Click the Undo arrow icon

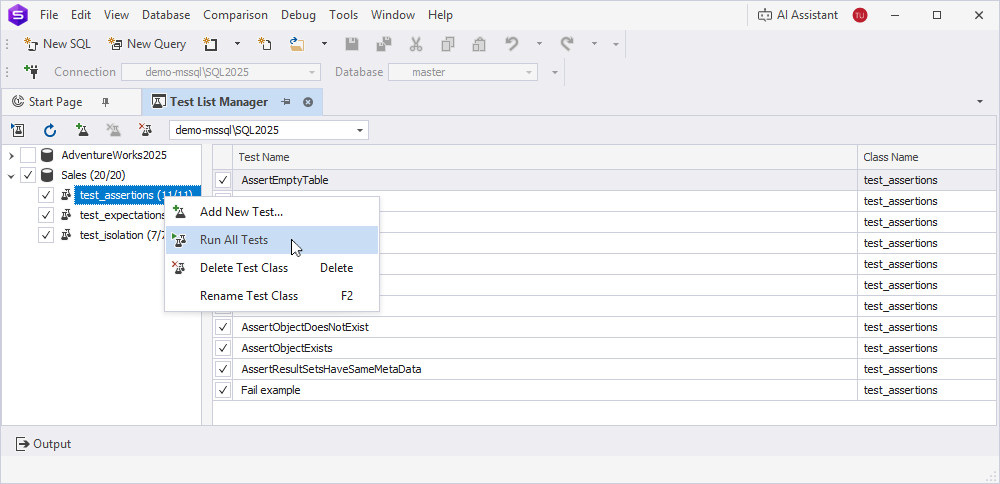pyautogui.click(x=511, y=44)
